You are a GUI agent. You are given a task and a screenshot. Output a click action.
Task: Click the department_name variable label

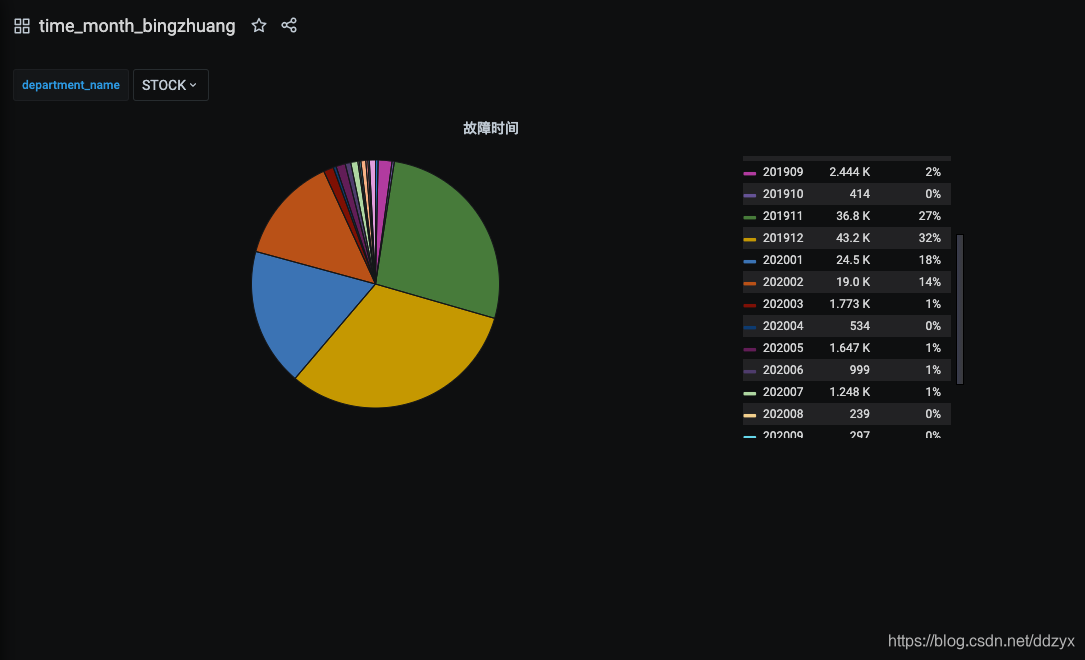(71, 85)
